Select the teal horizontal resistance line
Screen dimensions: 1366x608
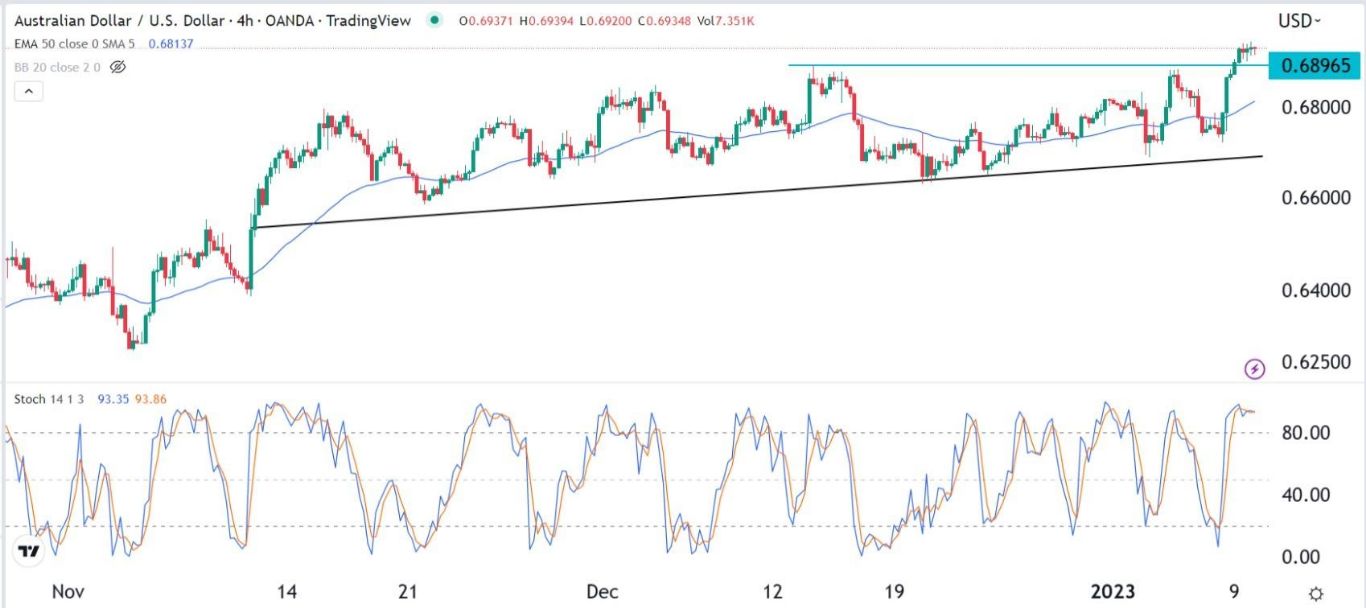(1000, 65)
